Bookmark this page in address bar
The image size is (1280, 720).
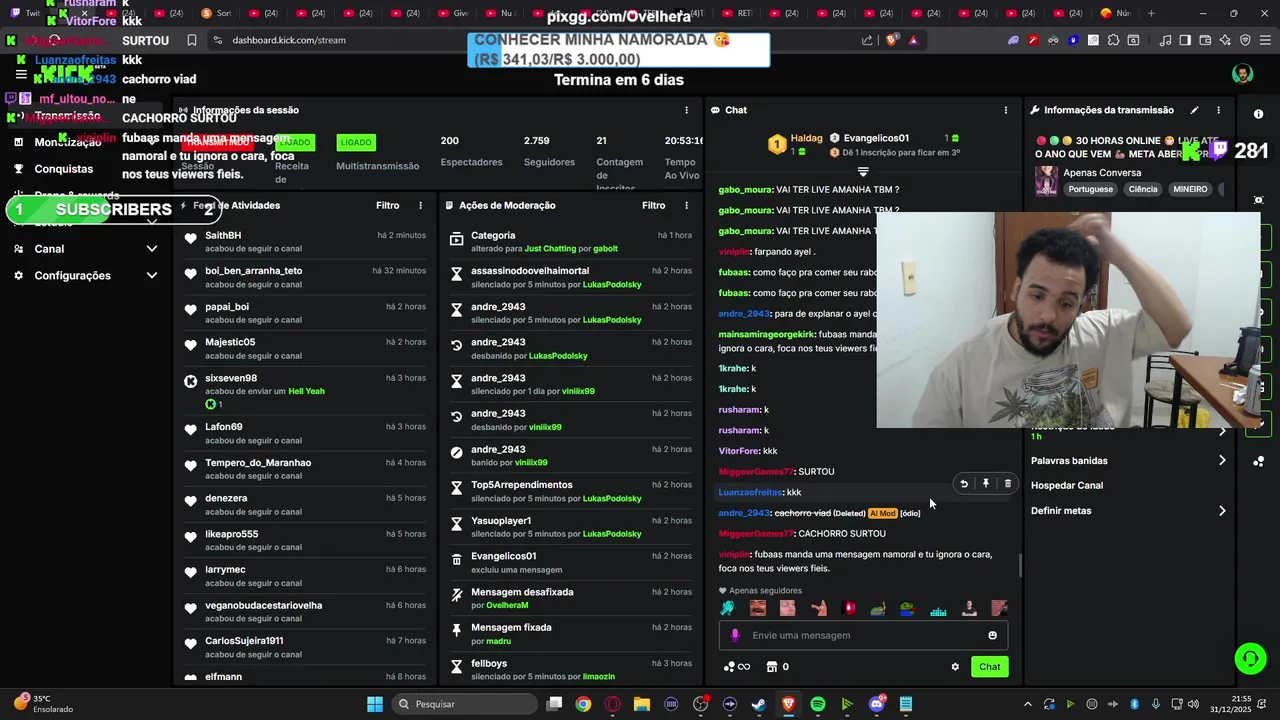[191, 40]
